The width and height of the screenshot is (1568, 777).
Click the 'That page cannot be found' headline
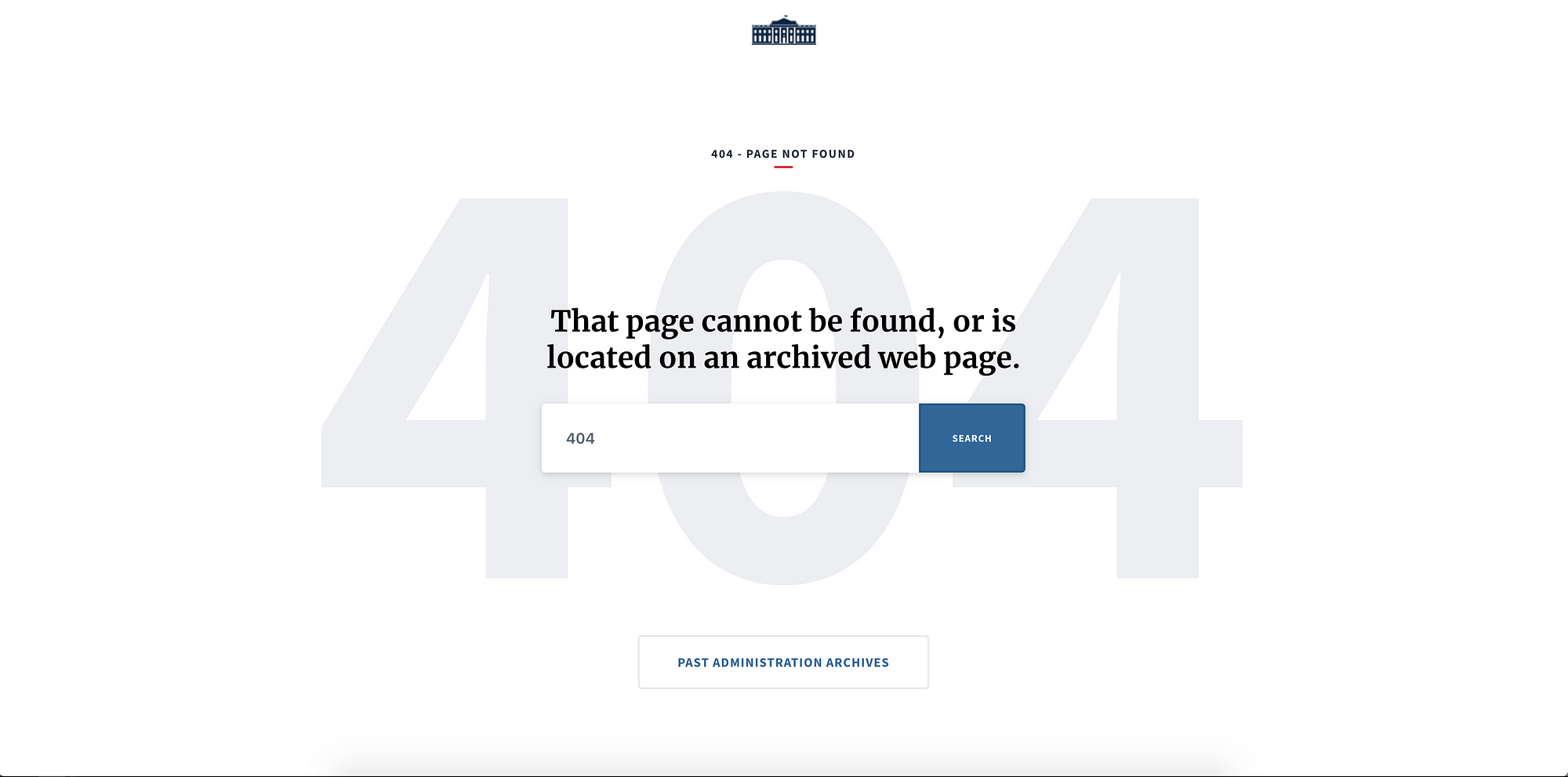783,339
